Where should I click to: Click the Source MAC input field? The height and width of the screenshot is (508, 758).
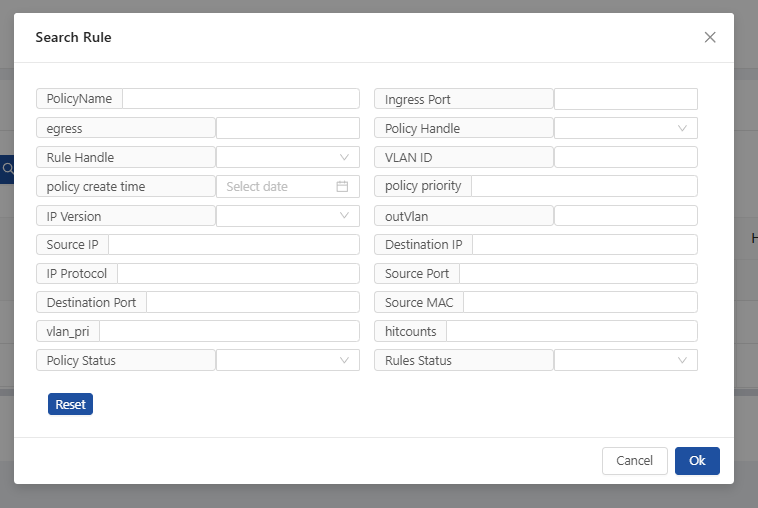(x=581, y=302)
